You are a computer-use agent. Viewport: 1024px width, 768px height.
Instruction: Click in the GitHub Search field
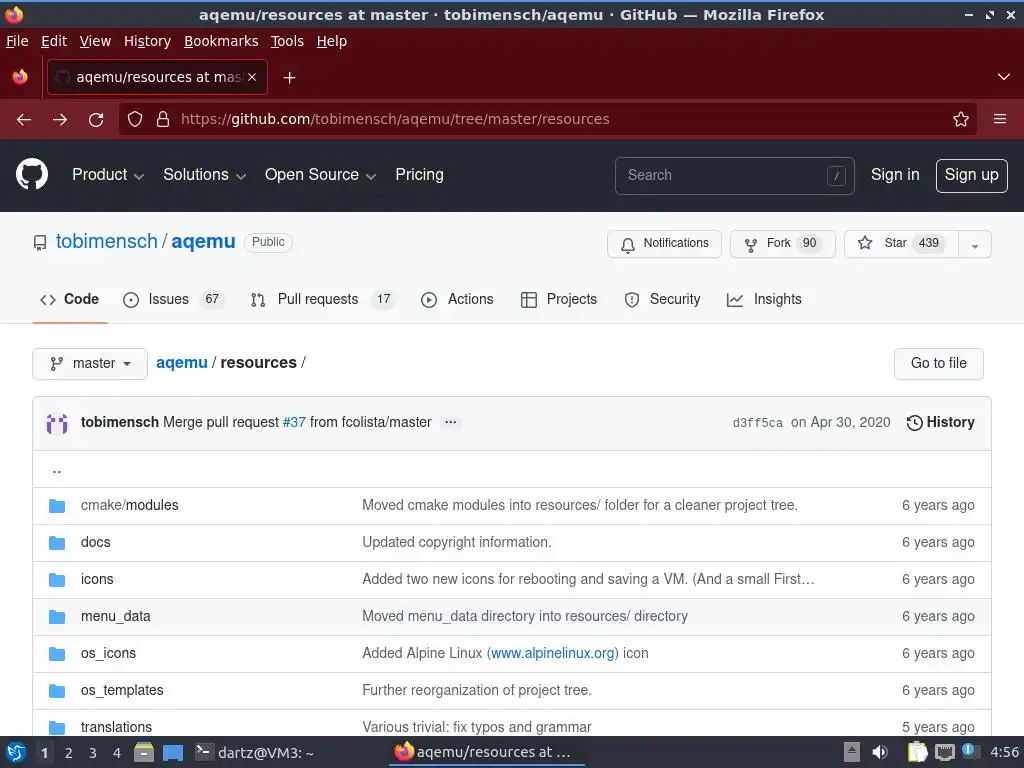[734, 176]
